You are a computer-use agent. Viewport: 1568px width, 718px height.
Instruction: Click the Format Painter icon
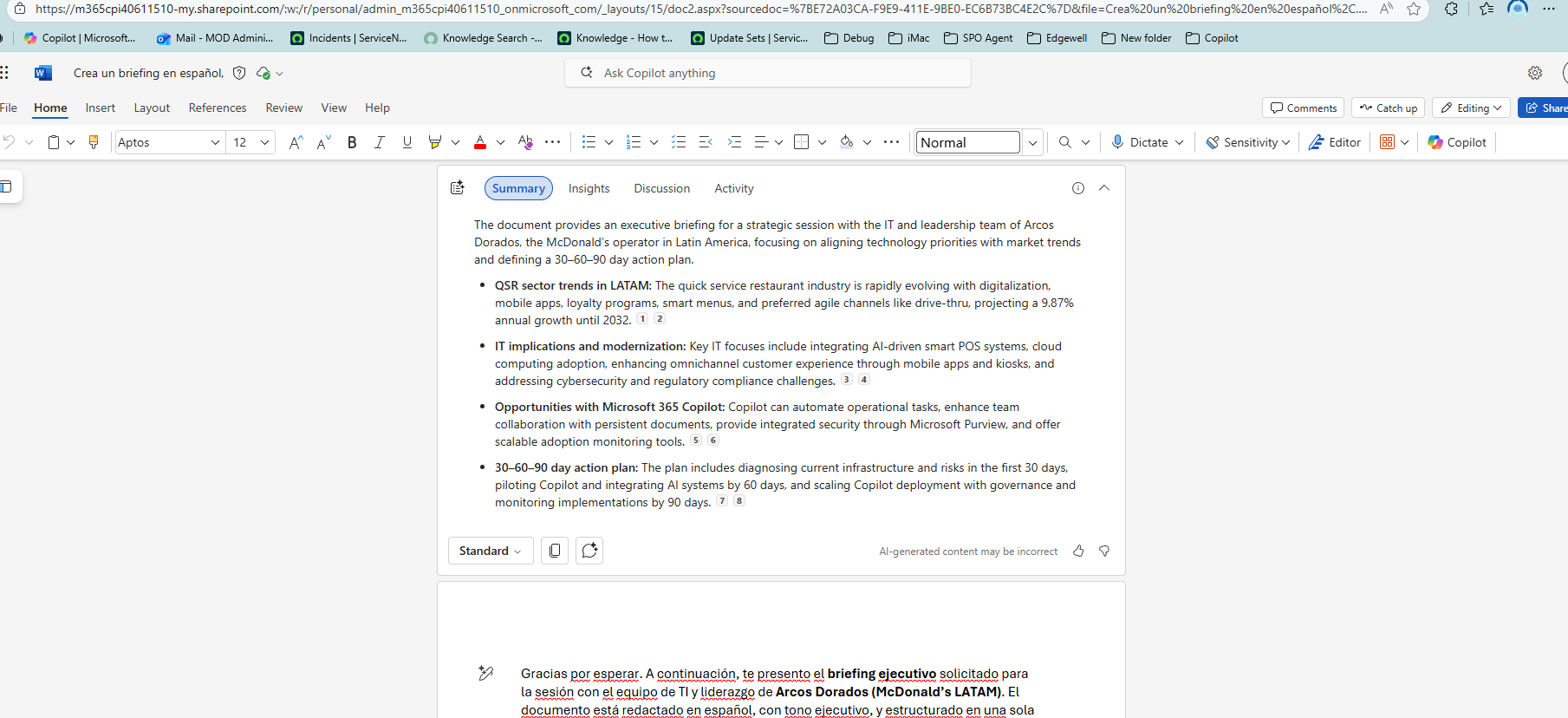94,142
